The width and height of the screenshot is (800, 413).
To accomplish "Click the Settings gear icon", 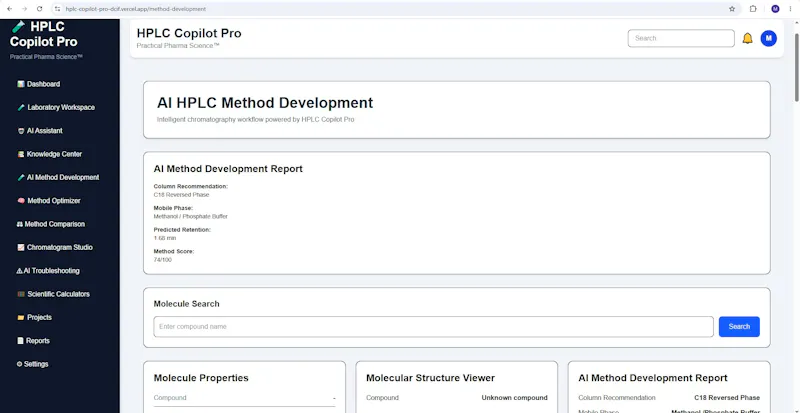I will (x=19, y=365).
